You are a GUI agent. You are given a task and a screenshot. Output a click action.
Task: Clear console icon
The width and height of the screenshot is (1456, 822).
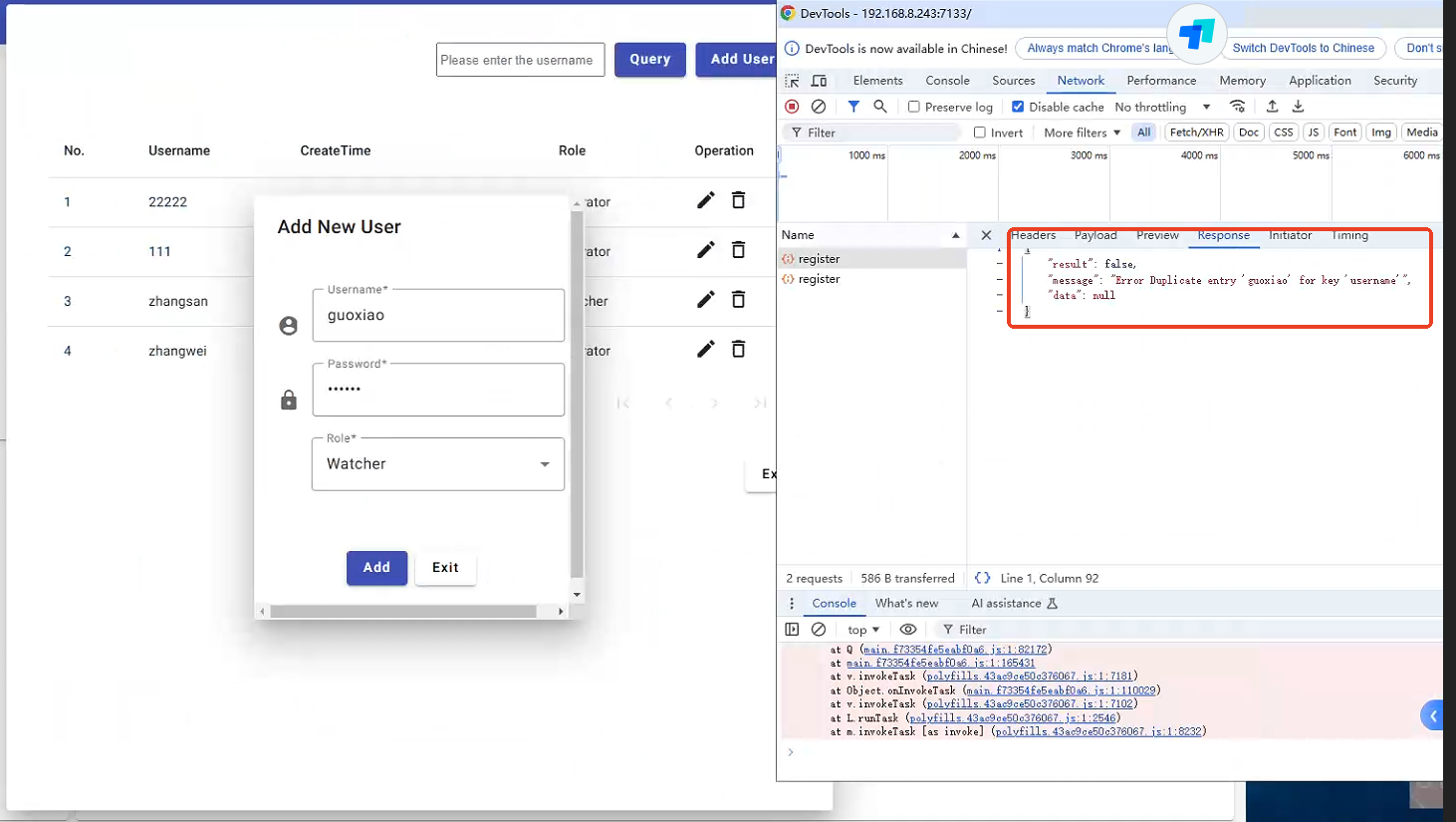[x=819, y=630]
